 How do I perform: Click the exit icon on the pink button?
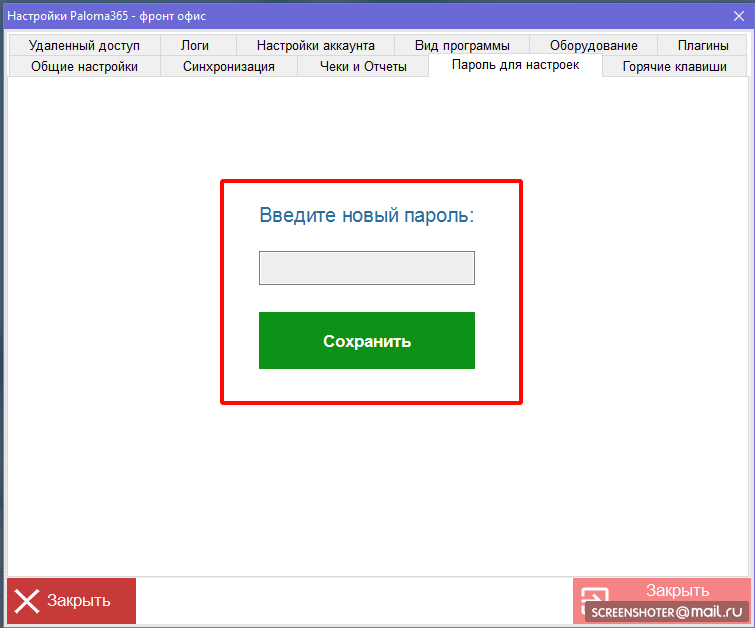tap(595, 598)
